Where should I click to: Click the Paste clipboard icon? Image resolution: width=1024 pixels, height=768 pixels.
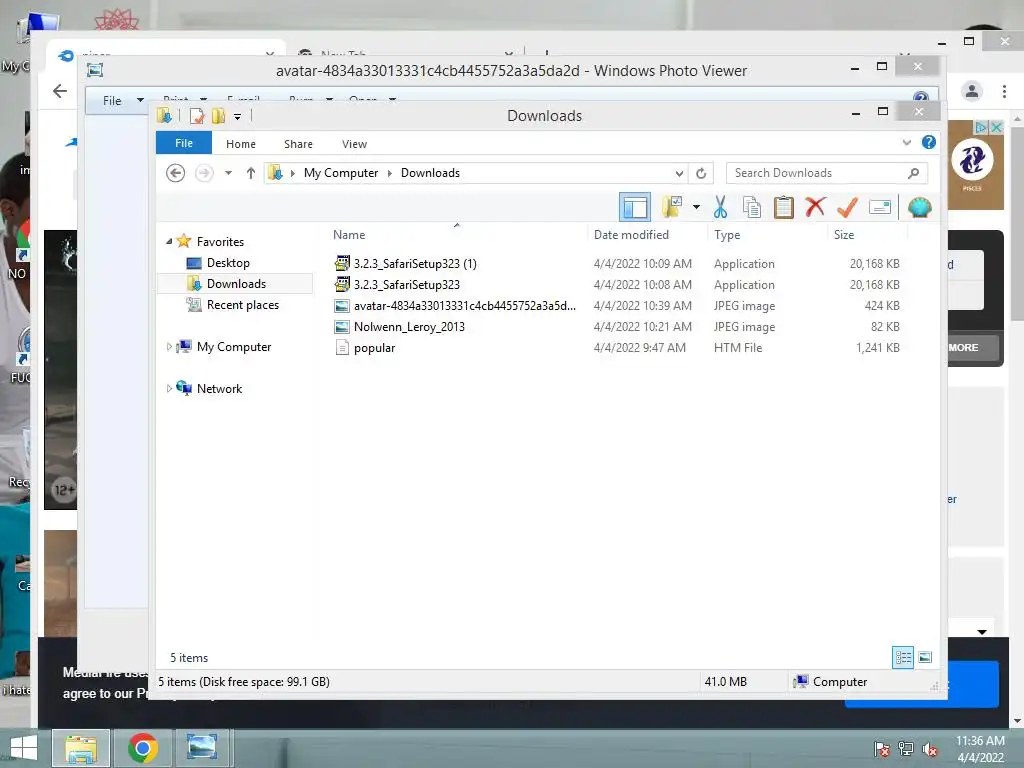784,208
